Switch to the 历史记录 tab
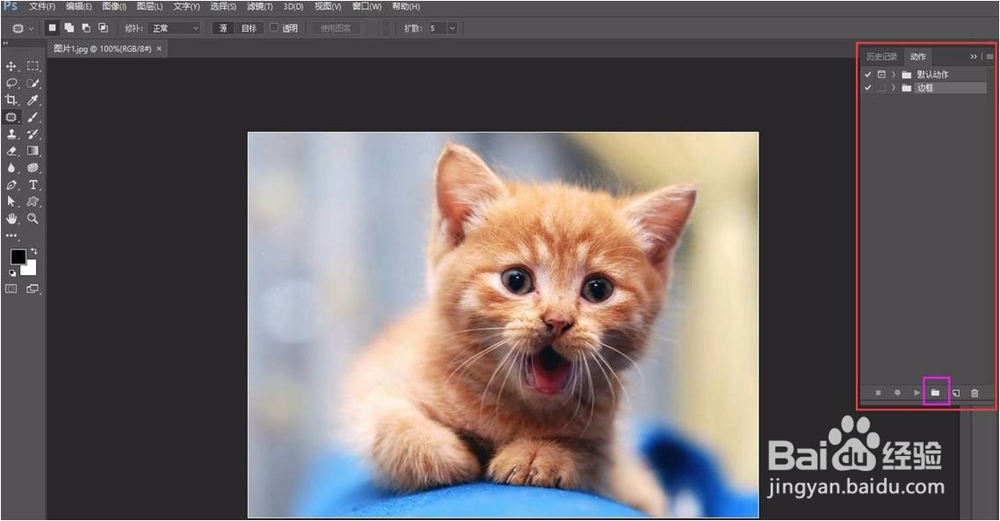 pyautogui.click(x=881, y=57)
